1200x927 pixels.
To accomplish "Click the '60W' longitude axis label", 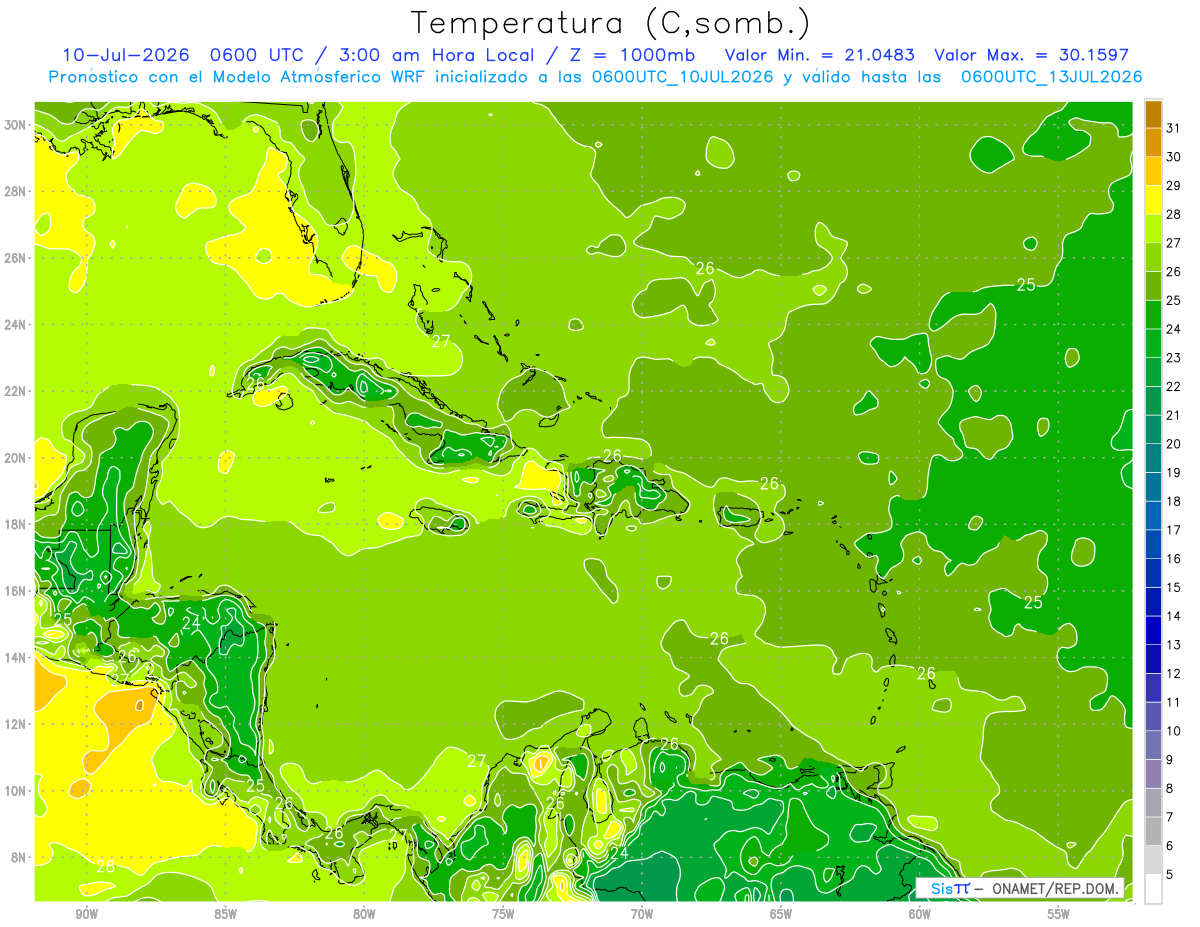I will tap(920, 914).
